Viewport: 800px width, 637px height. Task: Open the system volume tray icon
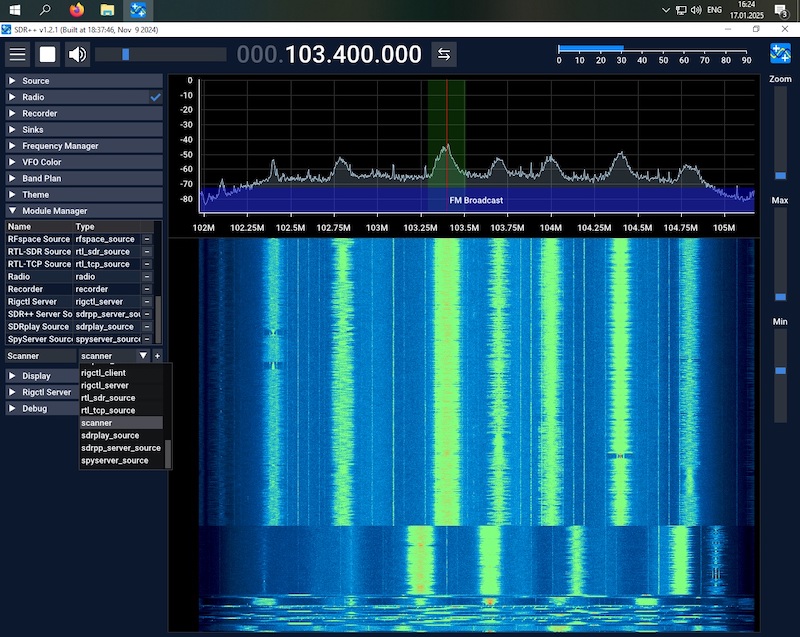click(x=696, y=10)
